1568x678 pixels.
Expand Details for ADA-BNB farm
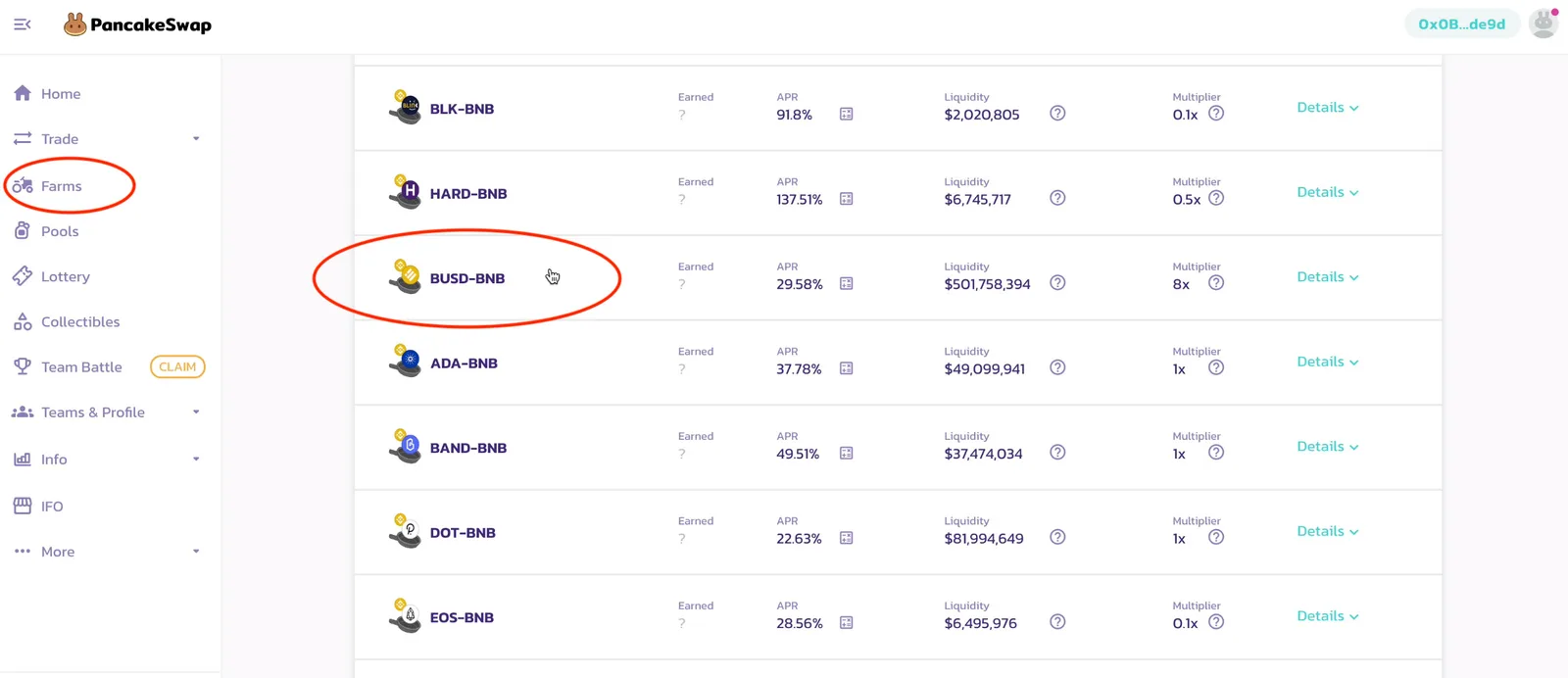tap(1328, 362)
